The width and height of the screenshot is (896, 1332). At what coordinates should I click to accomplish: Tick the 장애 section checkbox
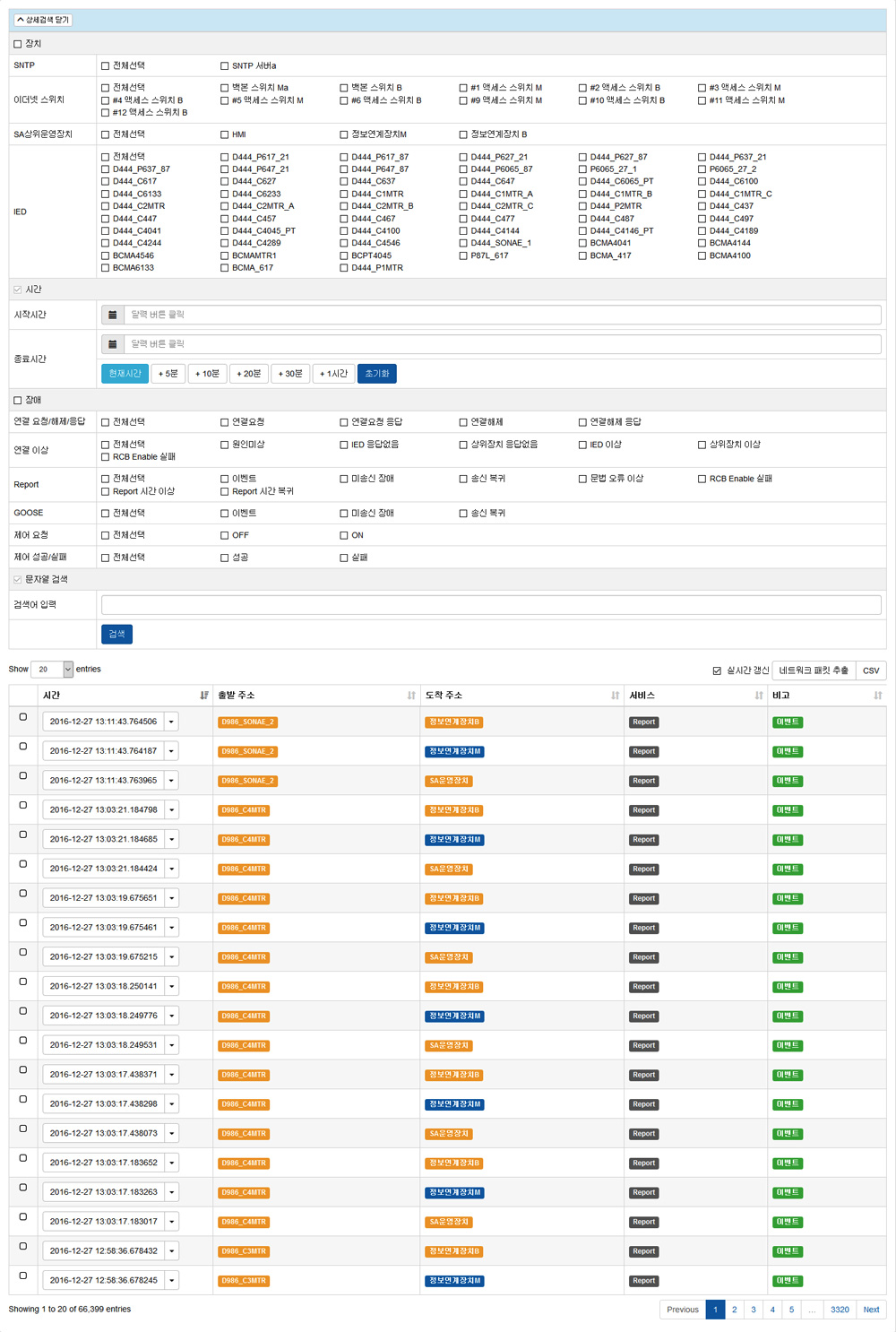click(x=18, y=401)
